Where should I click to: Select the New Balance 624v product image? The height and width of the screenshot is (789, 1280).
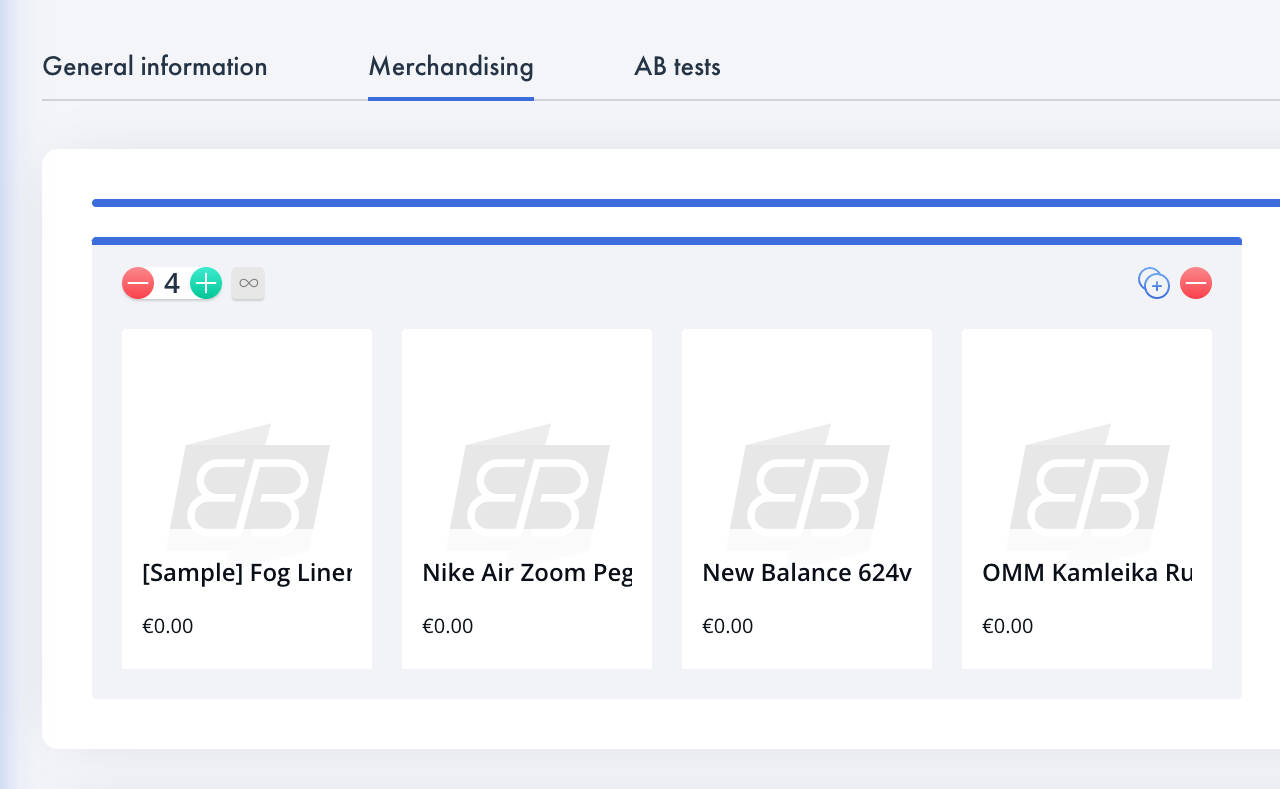point(807,490)
